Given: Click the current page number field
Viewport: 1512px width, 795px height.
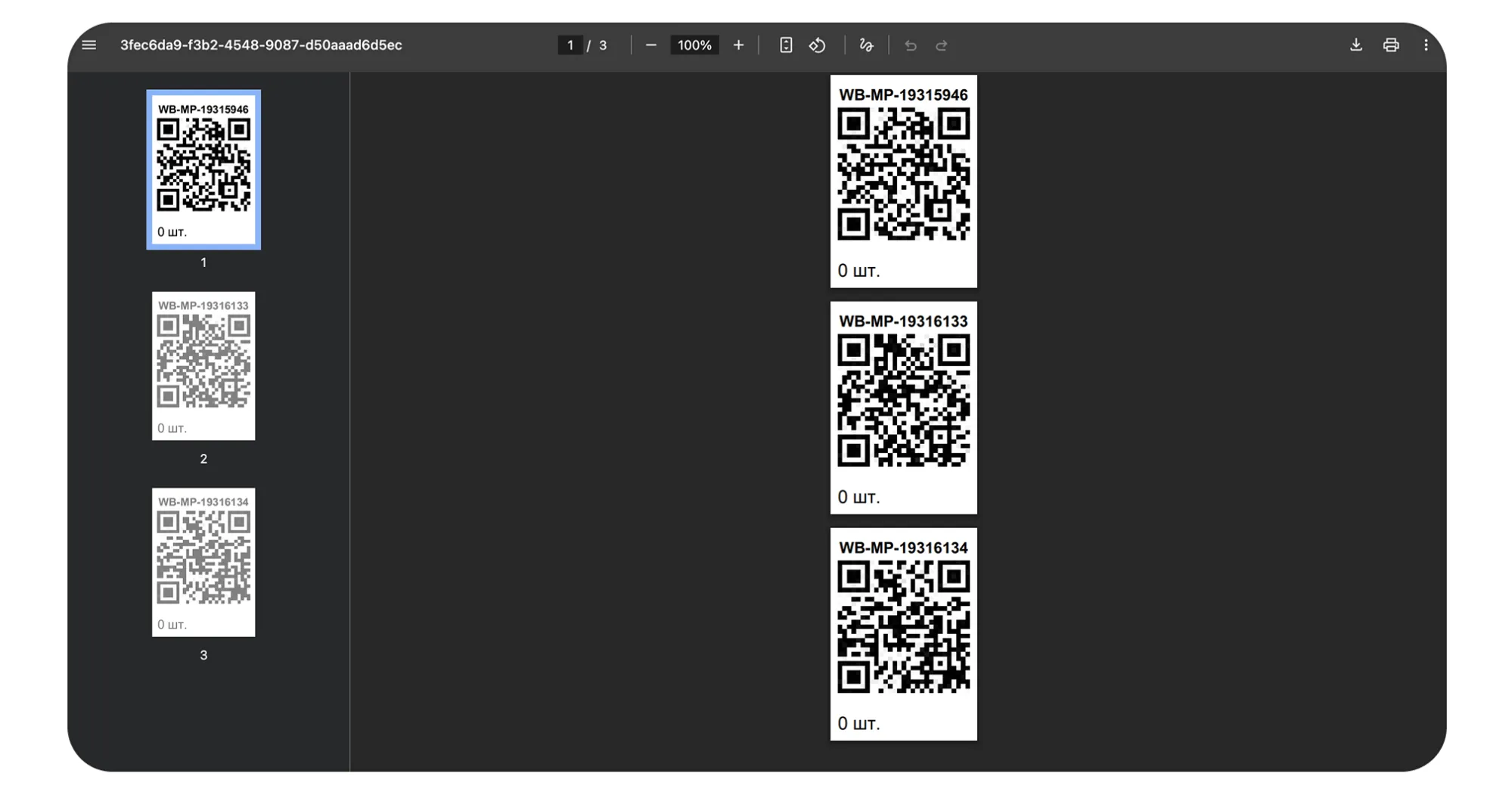Looking at the screenshot, I should (x=570, y=45).
